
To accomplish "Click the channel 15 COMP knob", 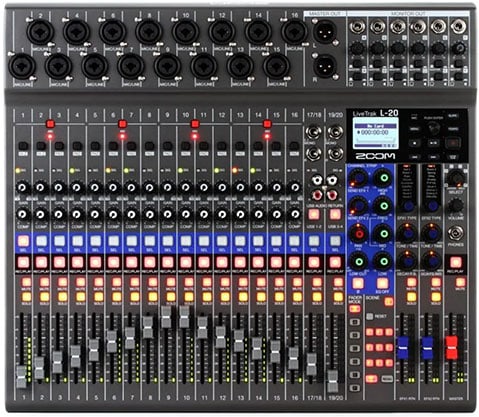I will point(276,214).
